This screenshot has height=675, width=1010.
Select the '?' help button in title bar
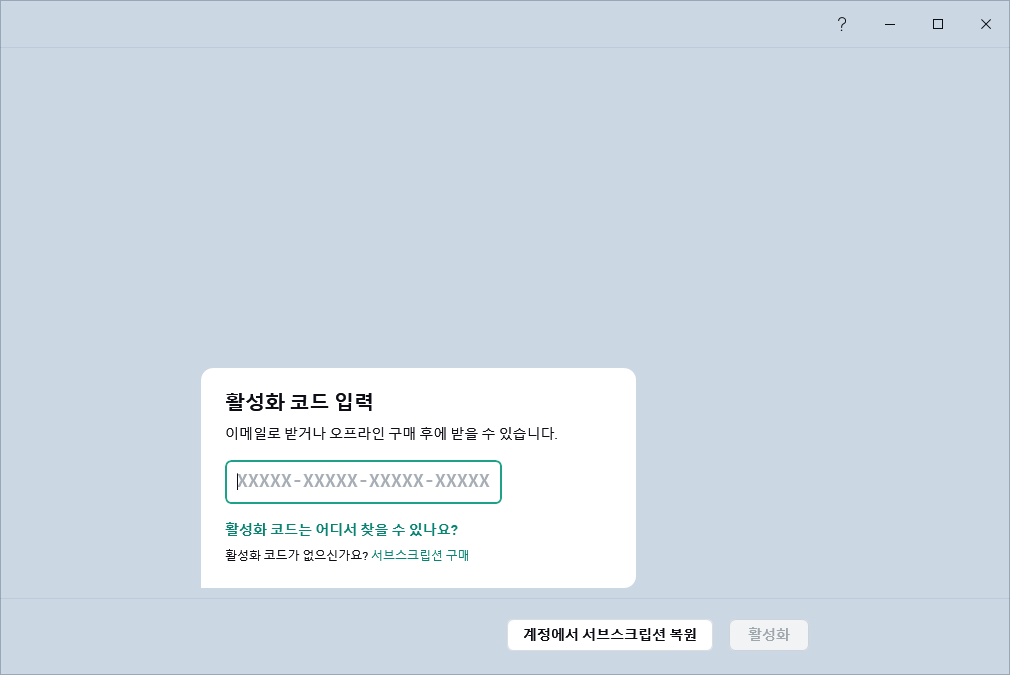[841, 24]
